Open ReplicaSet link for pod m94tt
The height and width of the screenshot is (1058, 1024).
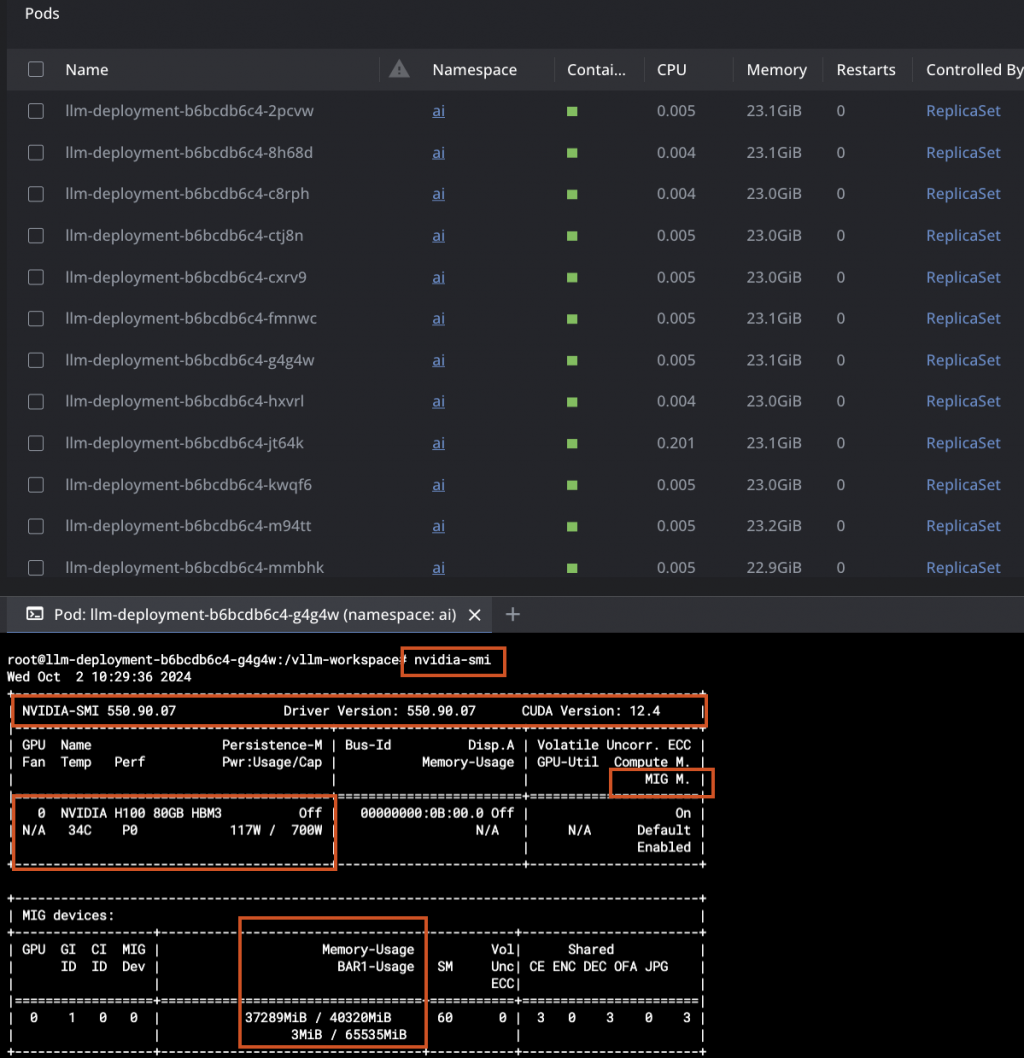963,526
